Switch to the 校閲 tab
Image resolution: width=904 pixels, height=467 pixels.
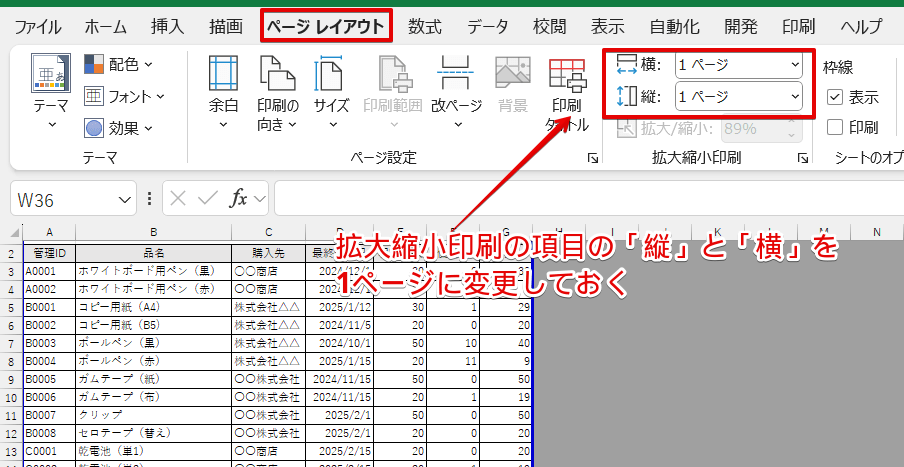click(549, 27)
